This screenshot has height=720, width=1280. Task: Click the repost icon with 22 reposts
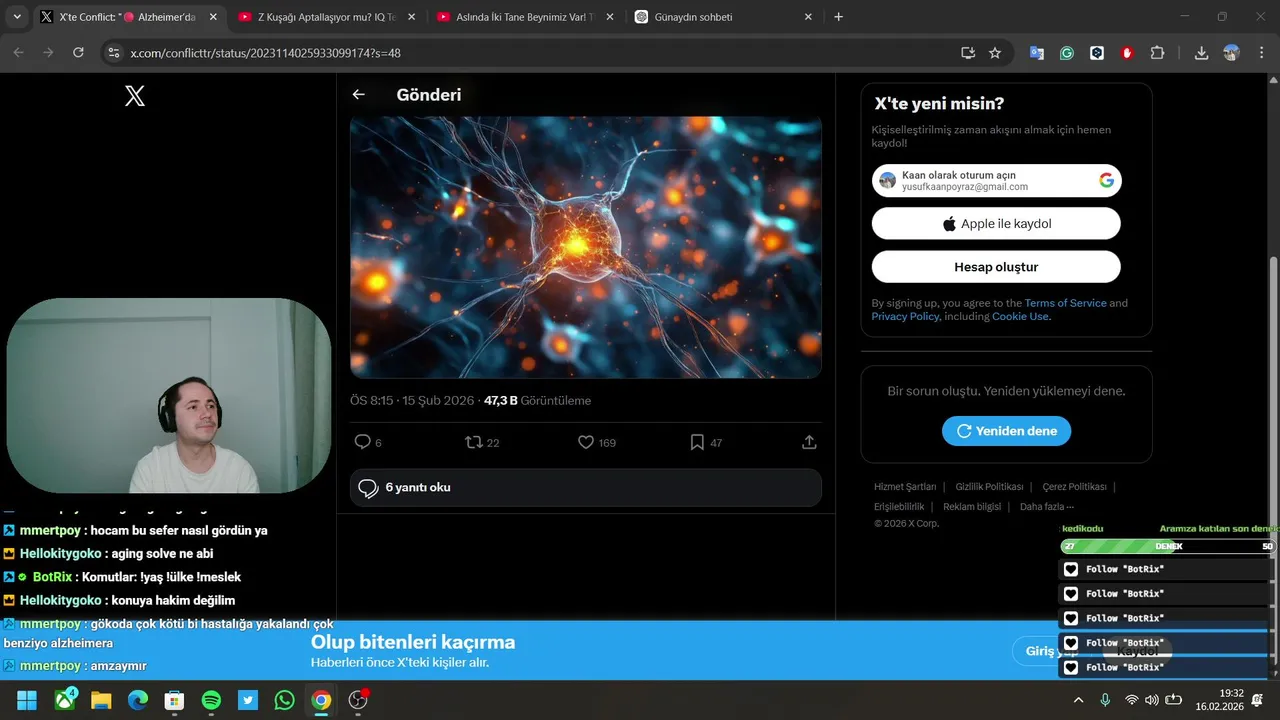pos(474,442)
